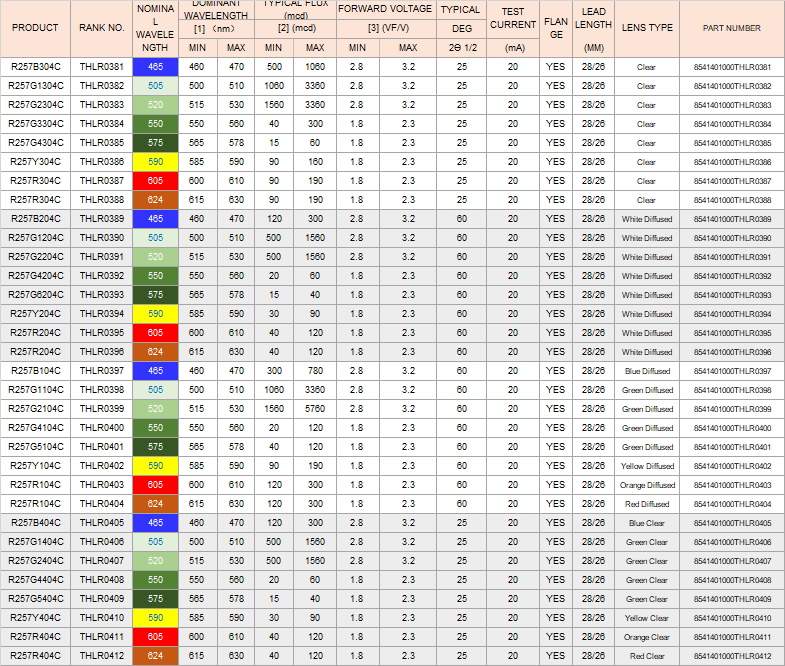Click the Green Clear cell in row THLR0407
This screenshot has width=785, height=666.
click(x=647, y=561)
